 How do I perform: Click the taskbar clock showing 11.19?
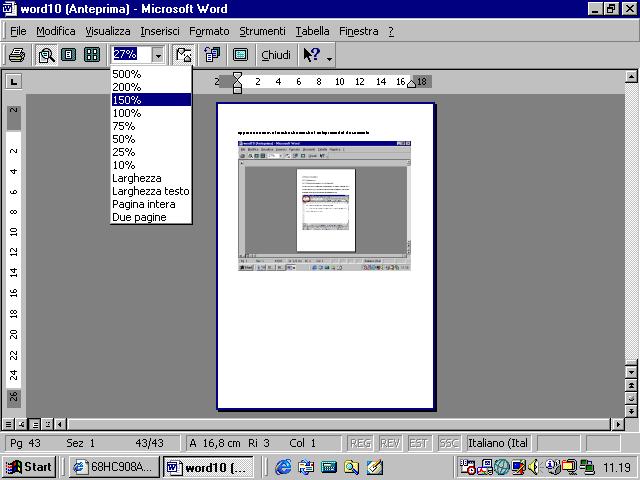[617, 467]
